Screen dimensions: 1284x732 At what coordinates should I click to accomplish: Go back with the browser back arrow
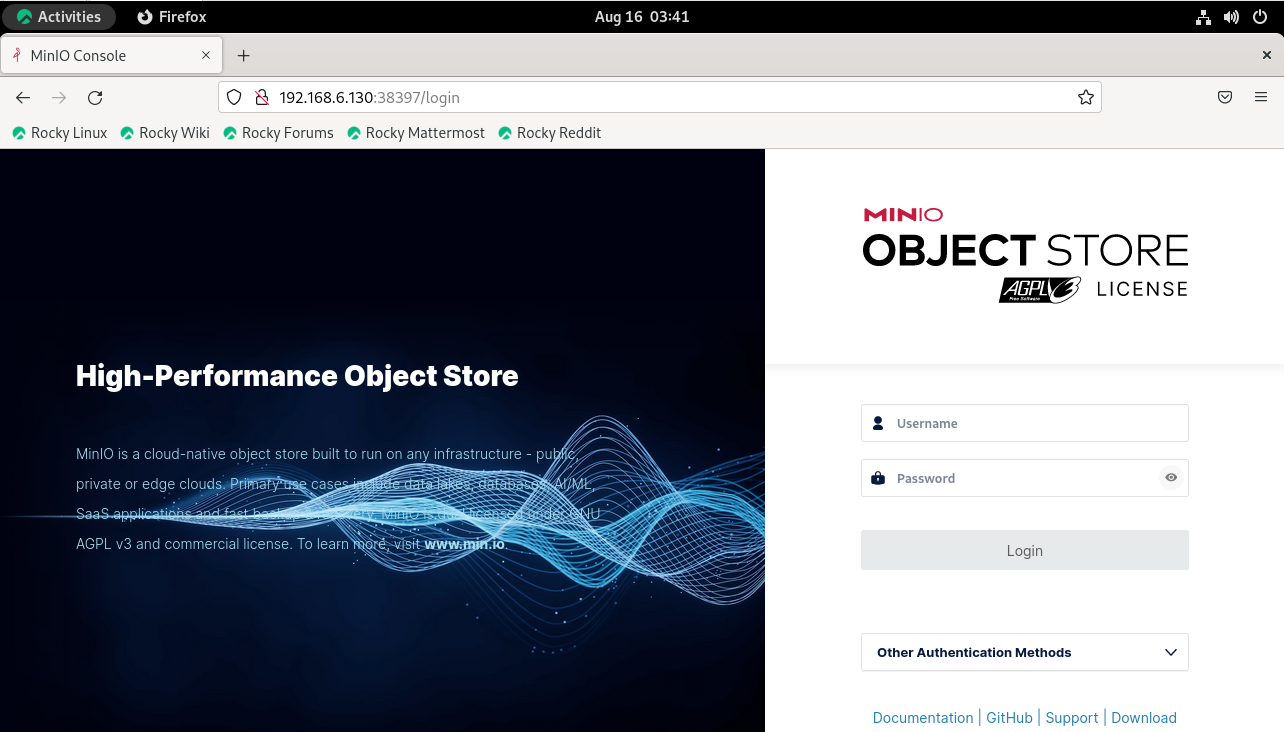(23, 97)
